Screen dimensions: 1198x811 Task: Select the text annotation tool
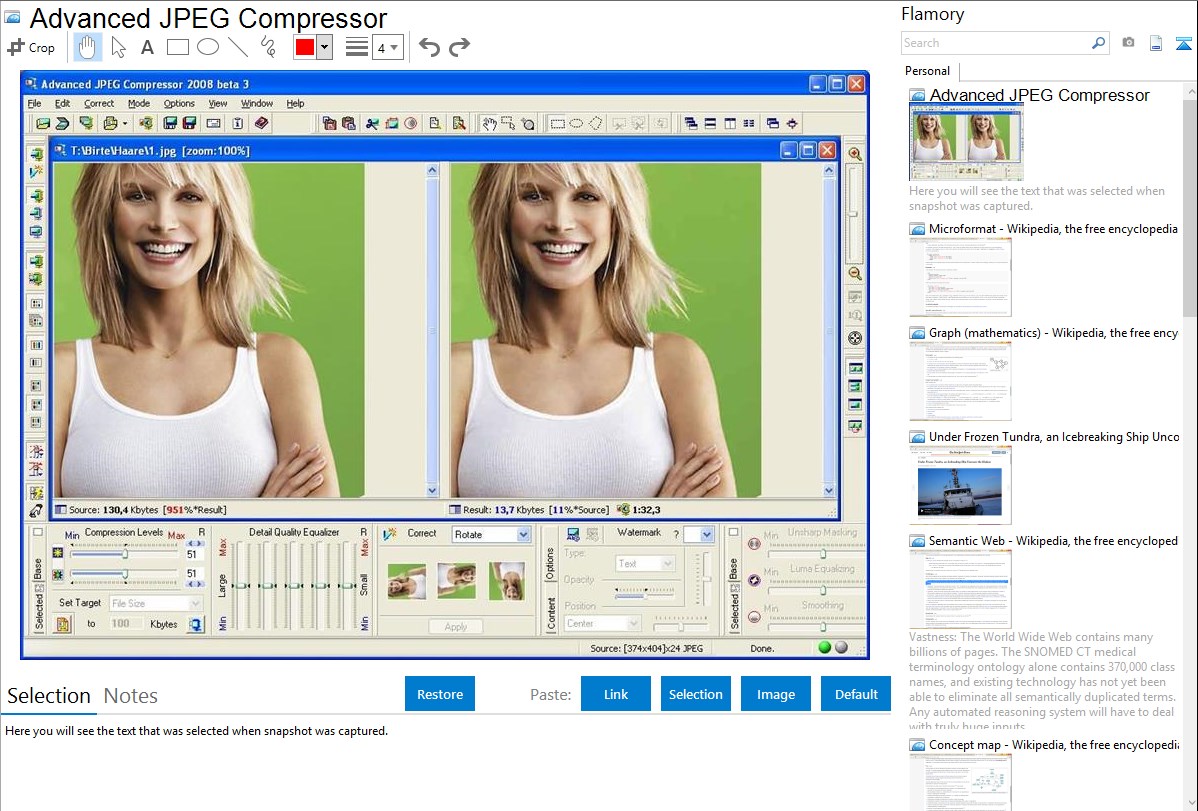pos(147,47)
